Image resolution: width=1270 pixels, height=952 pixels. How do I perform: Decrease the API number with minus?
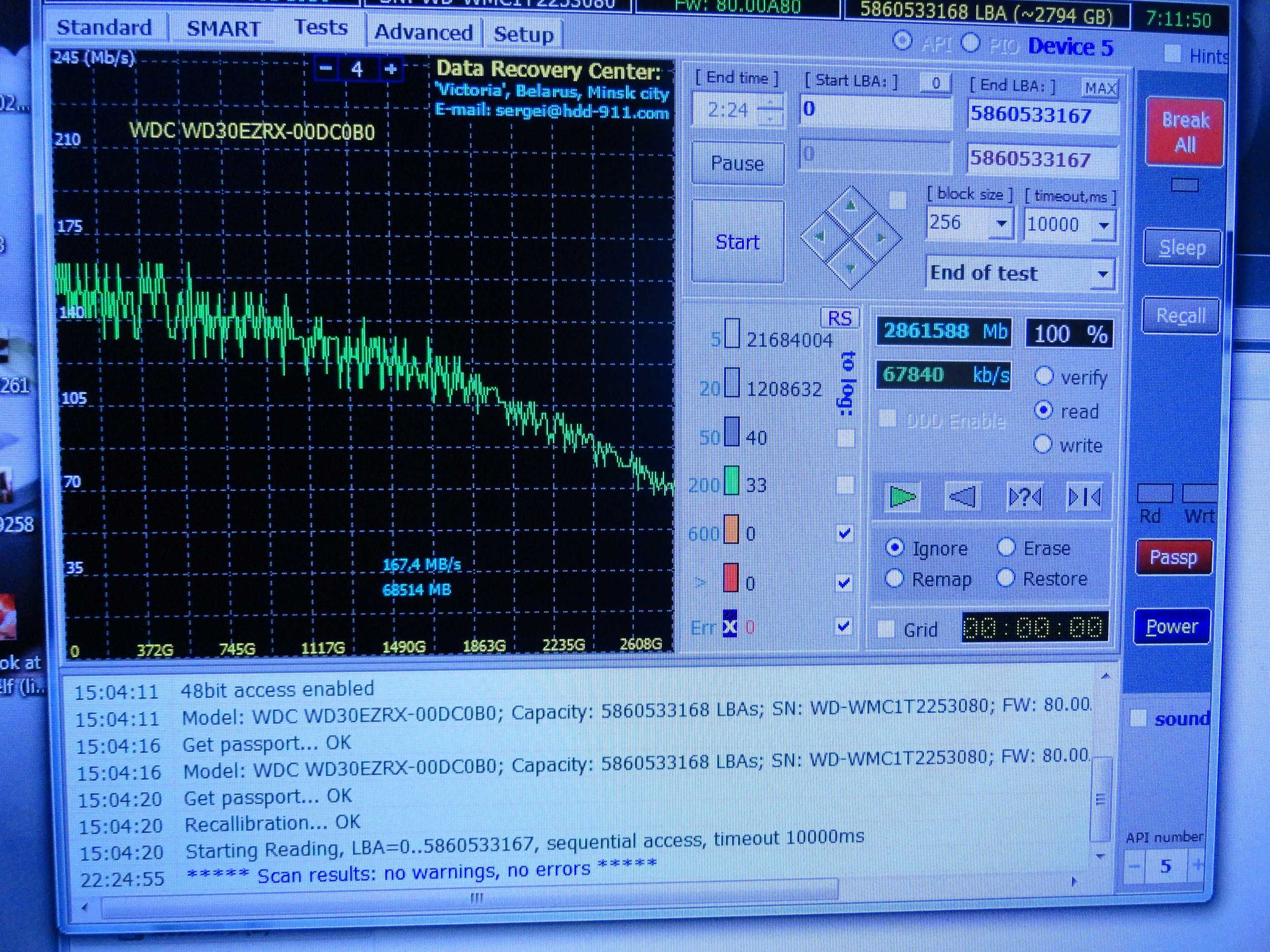tap(1134, 866)
